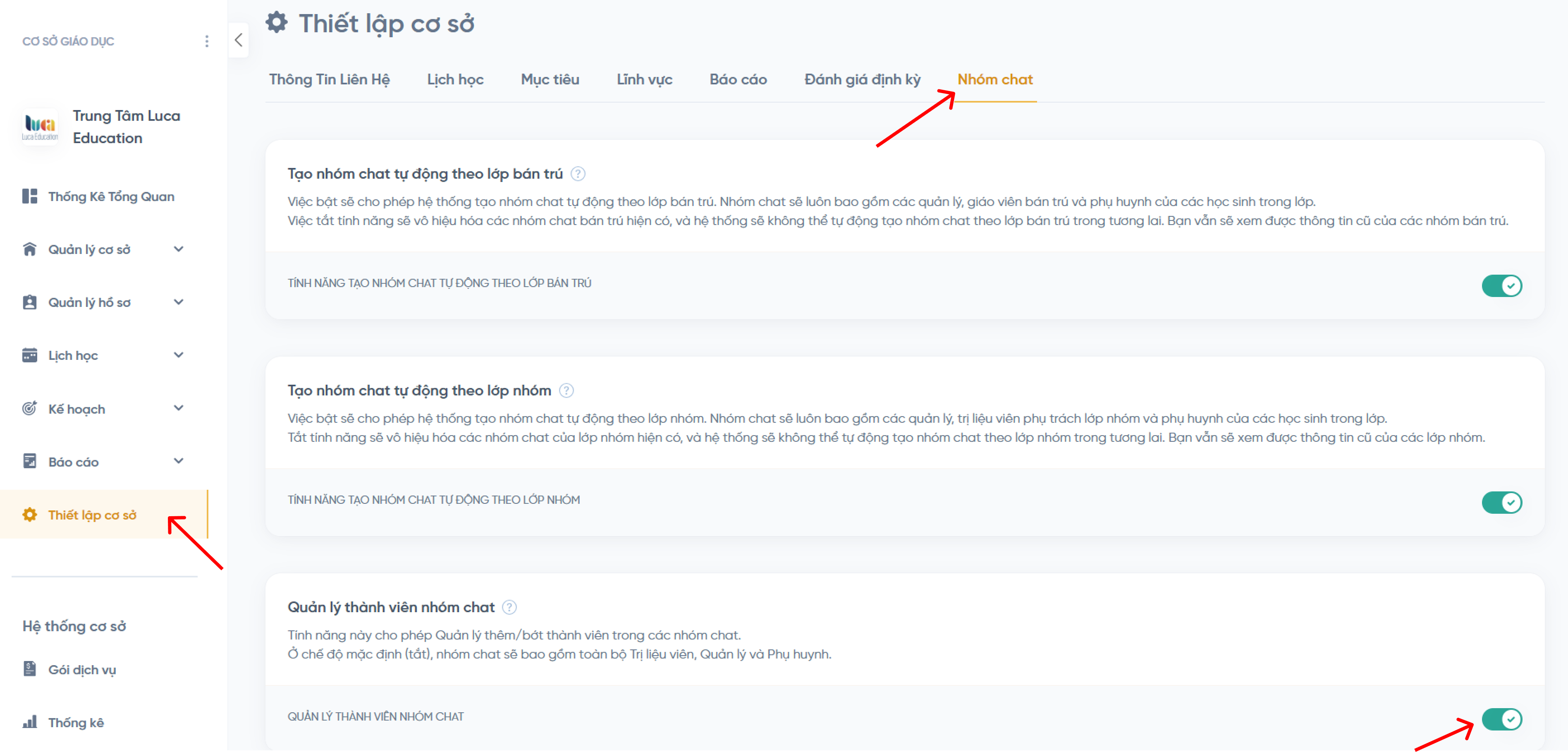This screenshot has height=752, width=1568.
Task: Expand Báo cáo sidebar section
Action: (x=178, y=461)
